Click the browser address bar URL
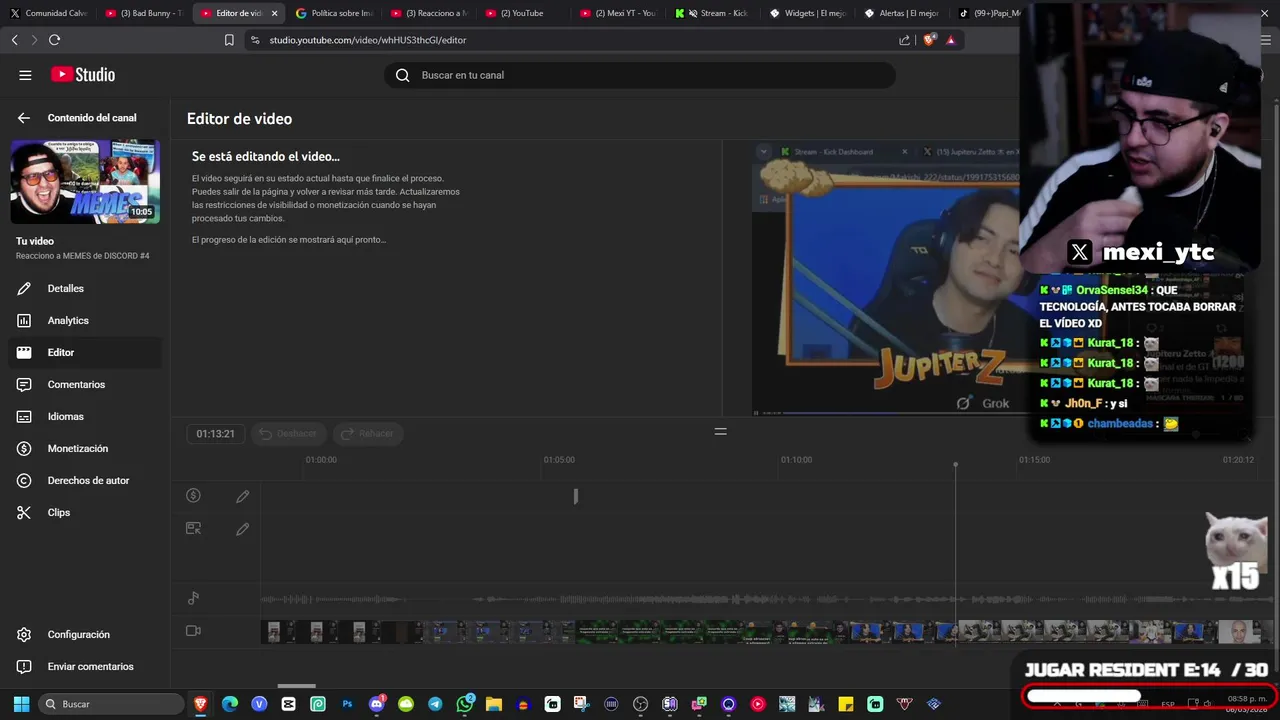This screenshot has width=1280, height=720. (368, 40)
